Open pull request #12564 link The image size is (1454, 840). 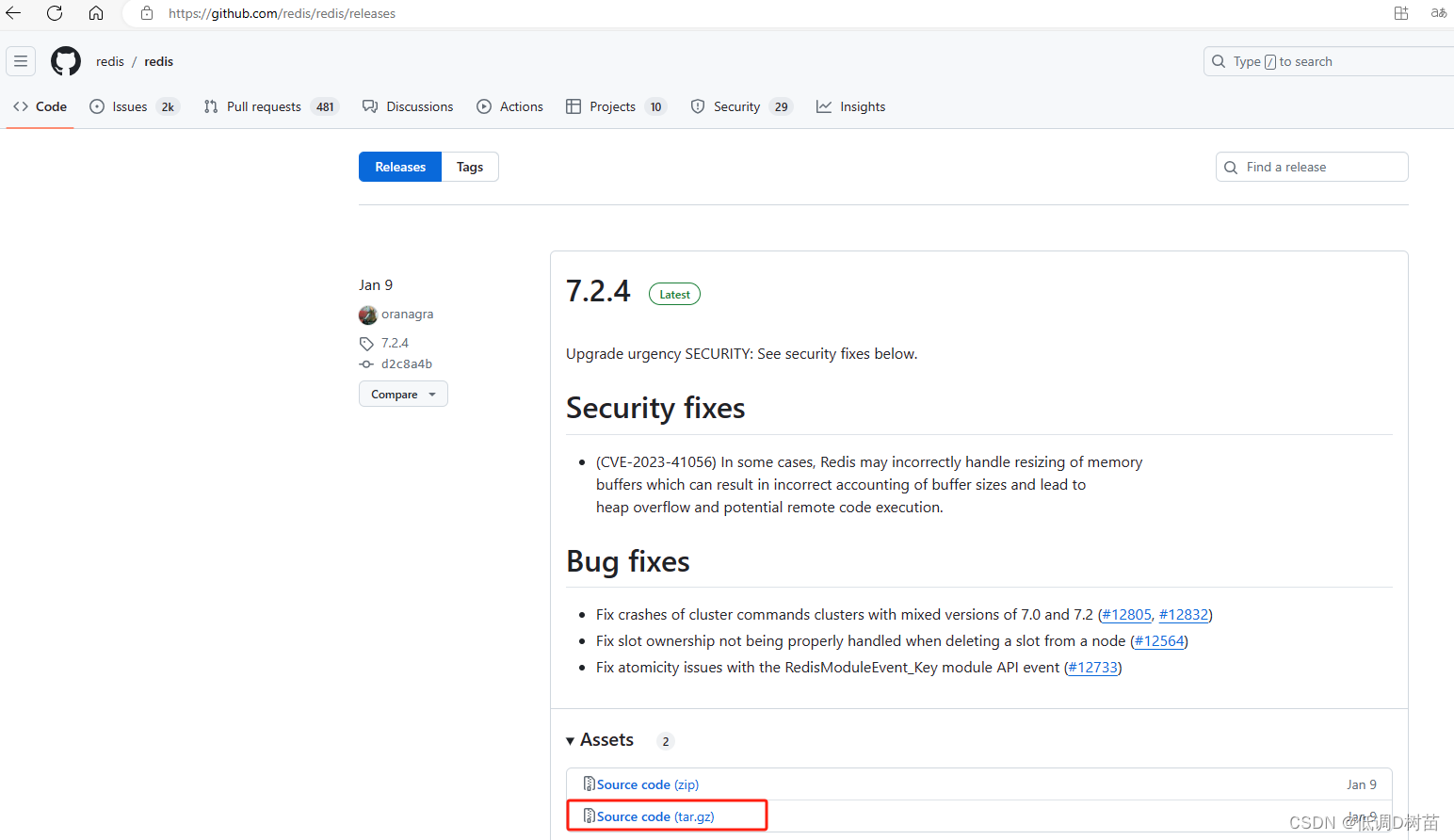point(1159,640)
